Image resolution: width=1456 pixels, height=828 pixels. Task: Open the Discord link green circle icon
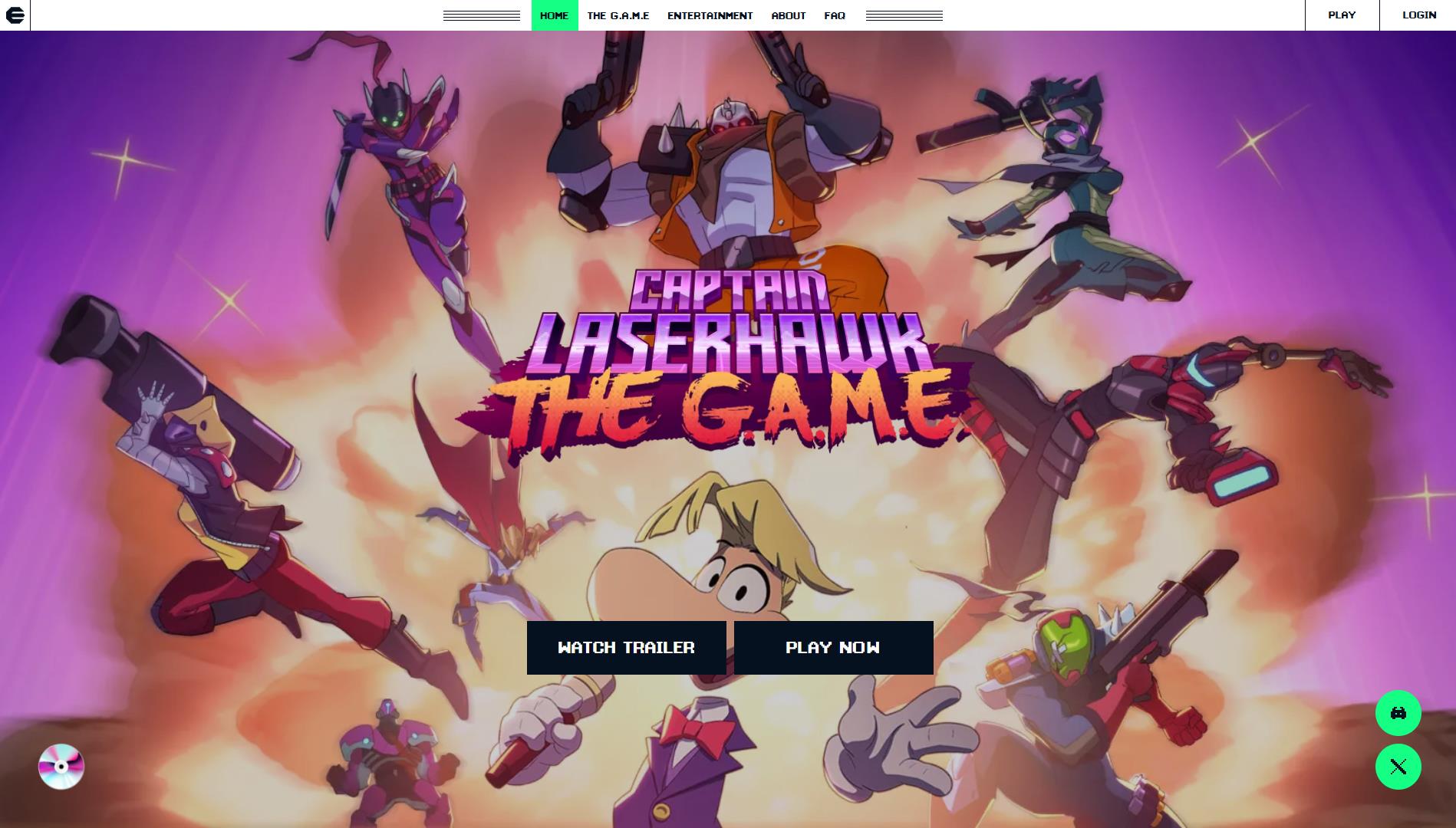(x=1398, y=713)
